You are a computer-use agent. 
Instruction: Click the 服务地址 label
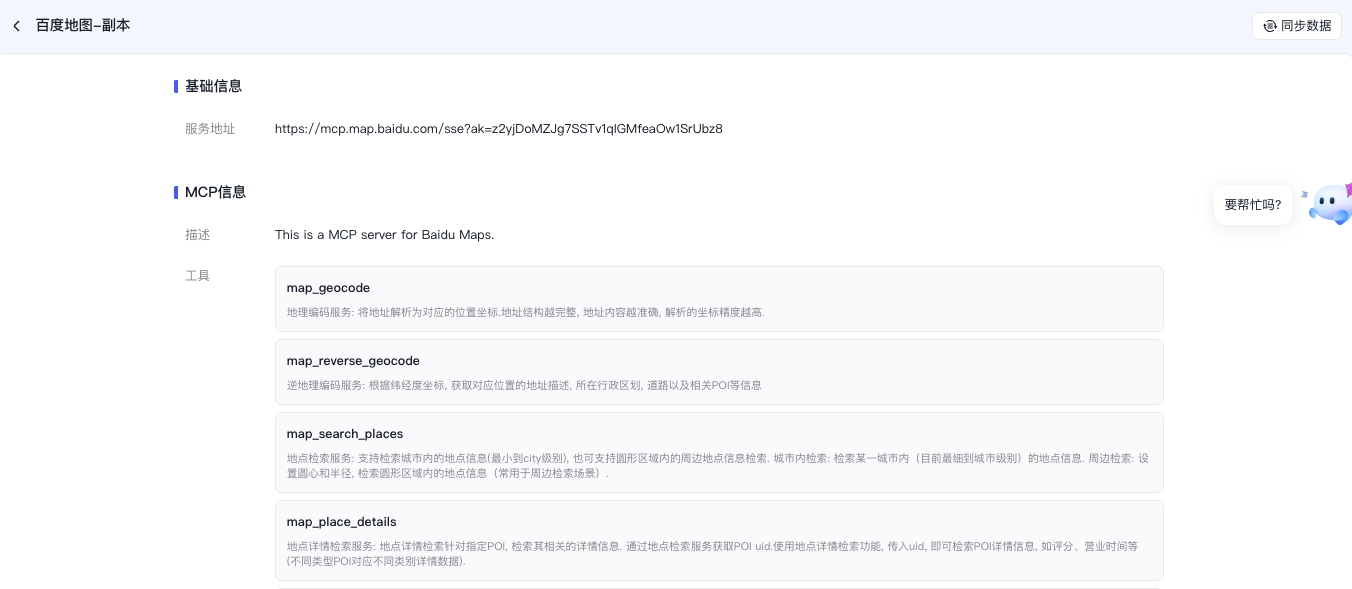pos(210,129)
